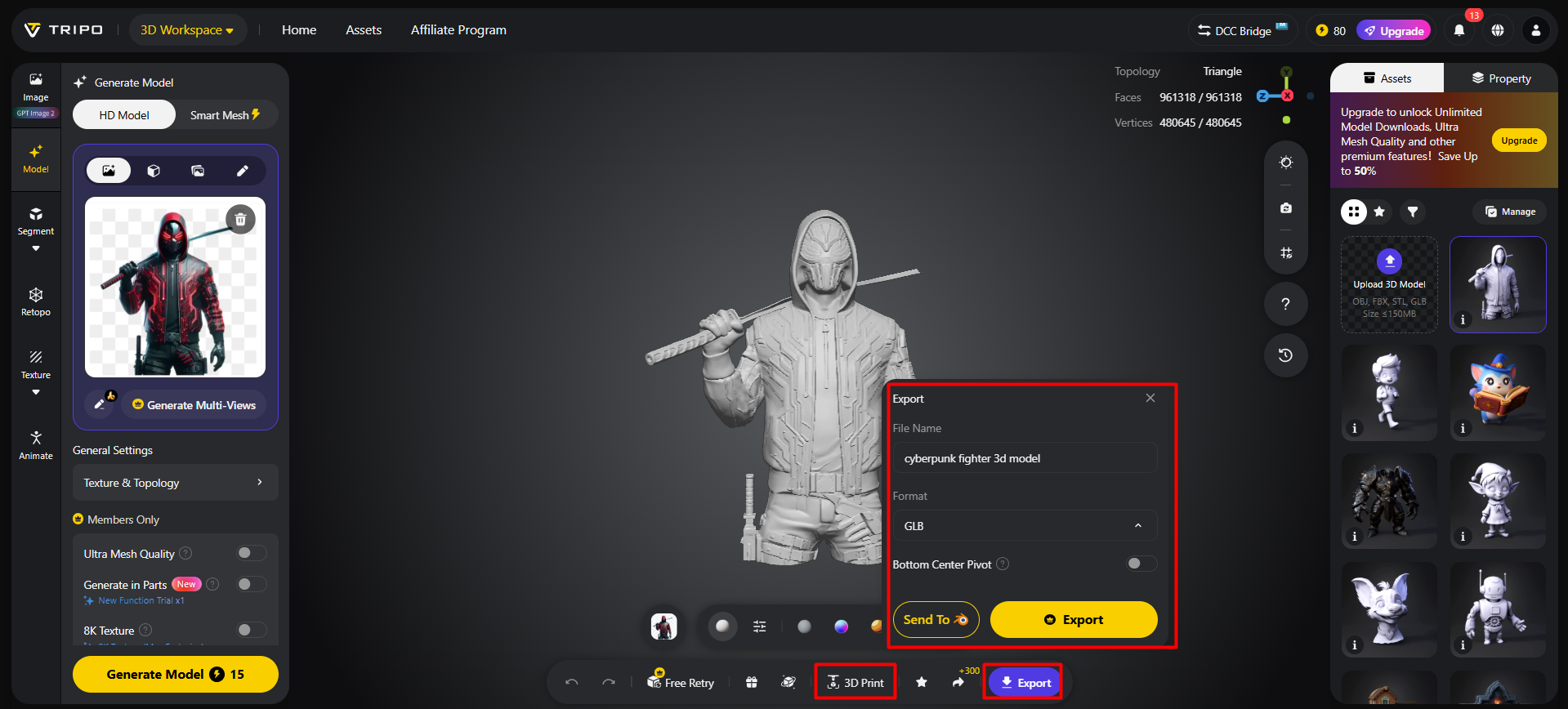Open the Assets page in top navigation
The width and height of the screenshot is (1568, 709).
(364, 30)
